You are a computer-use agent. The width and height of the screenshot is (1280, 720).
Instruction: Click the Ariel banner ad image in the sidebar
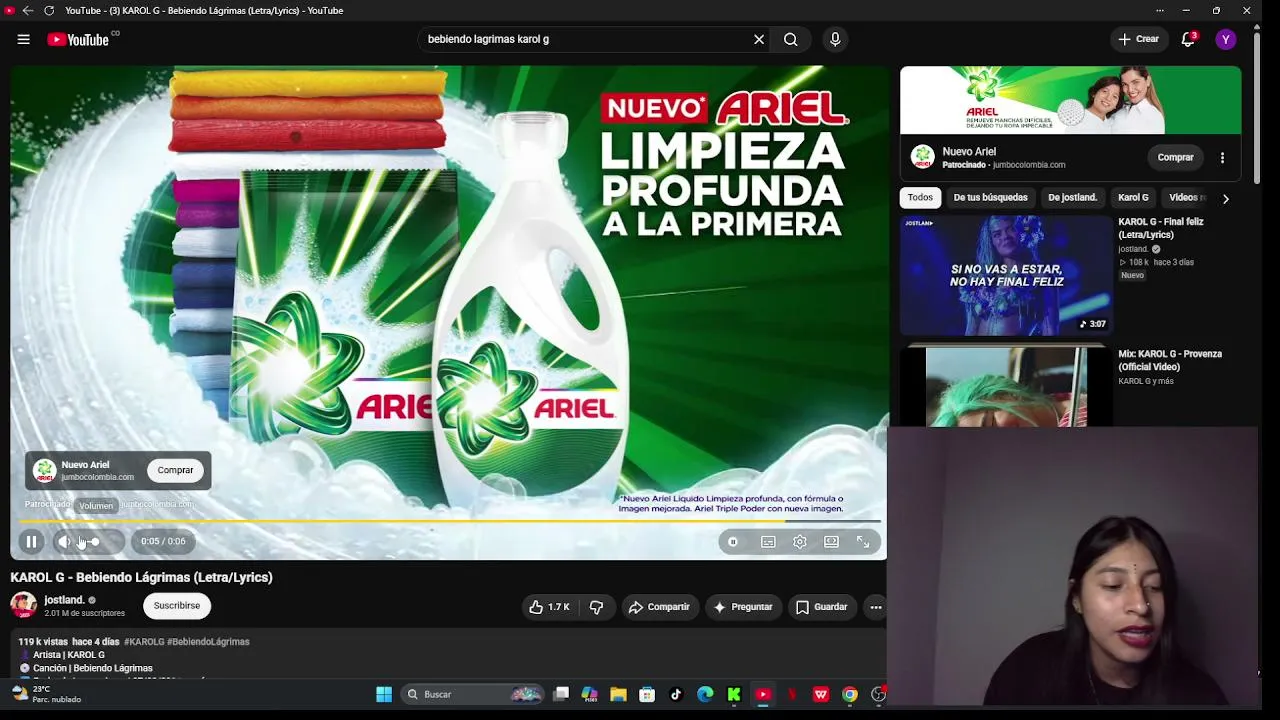(x=1070, y=100)
